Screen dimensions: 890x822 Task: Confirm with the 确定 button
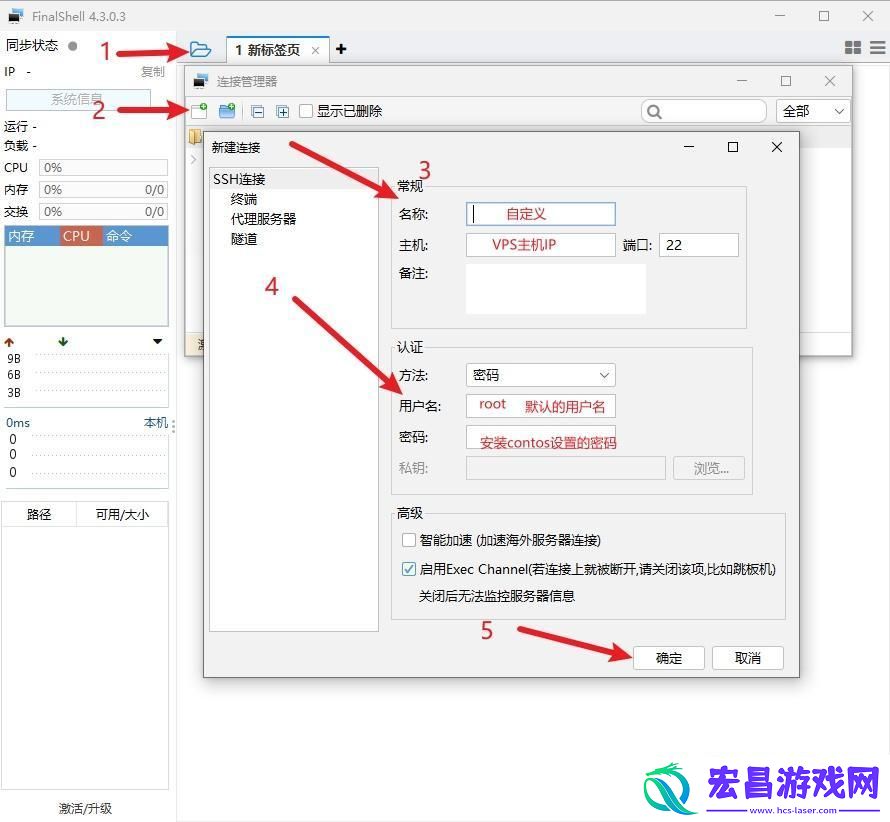coord(669,658)
